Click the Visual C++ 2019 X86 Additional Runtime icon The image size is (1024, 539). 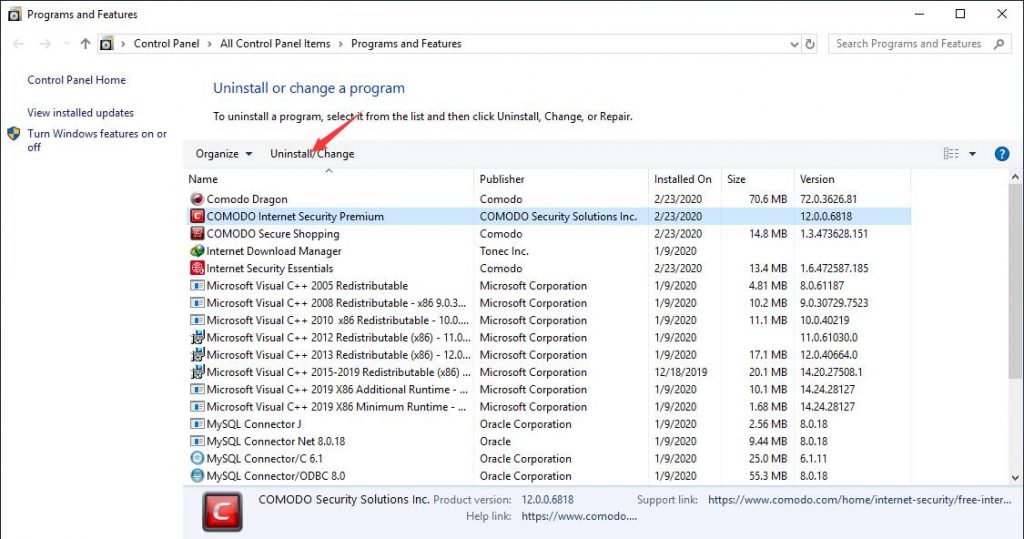tap(197, 389)
